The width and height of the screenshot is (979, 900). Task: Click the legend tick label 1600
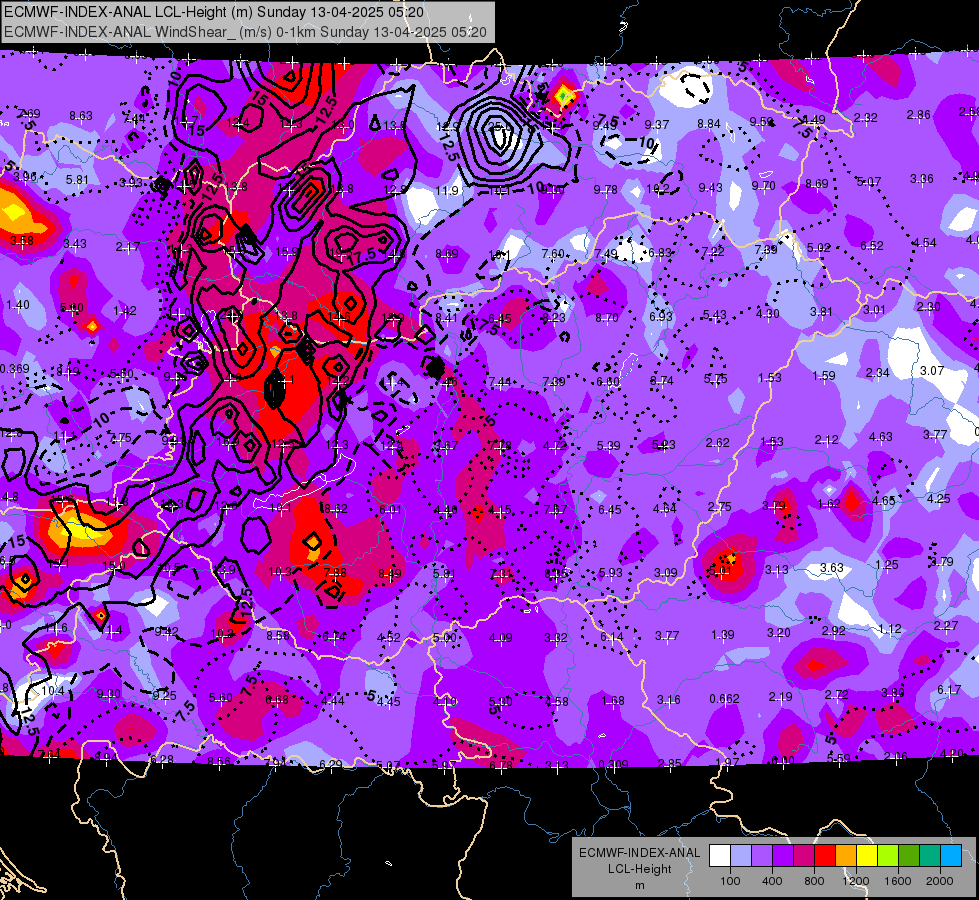coord(898,881)
